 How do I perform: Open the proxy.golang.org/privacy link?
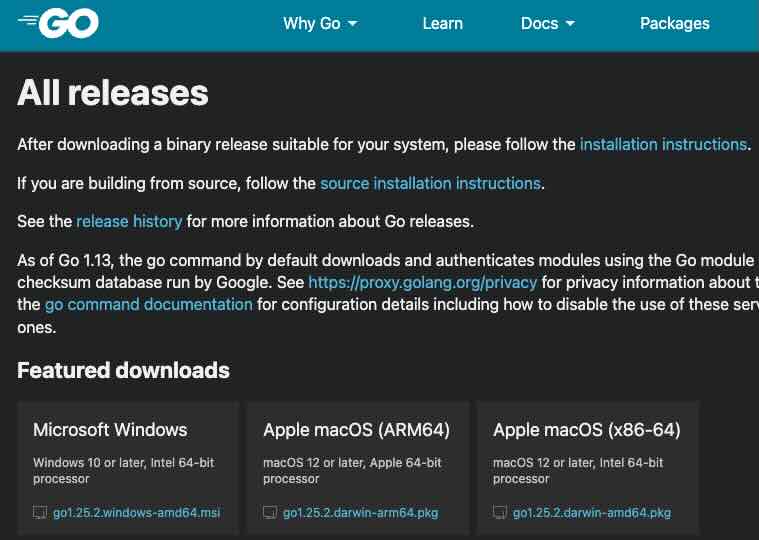point(422,283)
